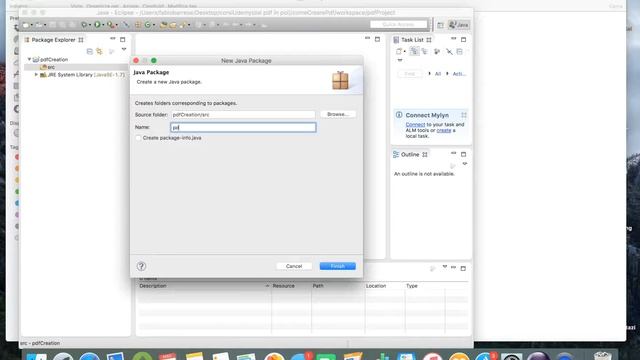Image resolution: width=640 pixels, height=360 pixels.
Task: Maximize the Task List panel
Action: point(463,40)
